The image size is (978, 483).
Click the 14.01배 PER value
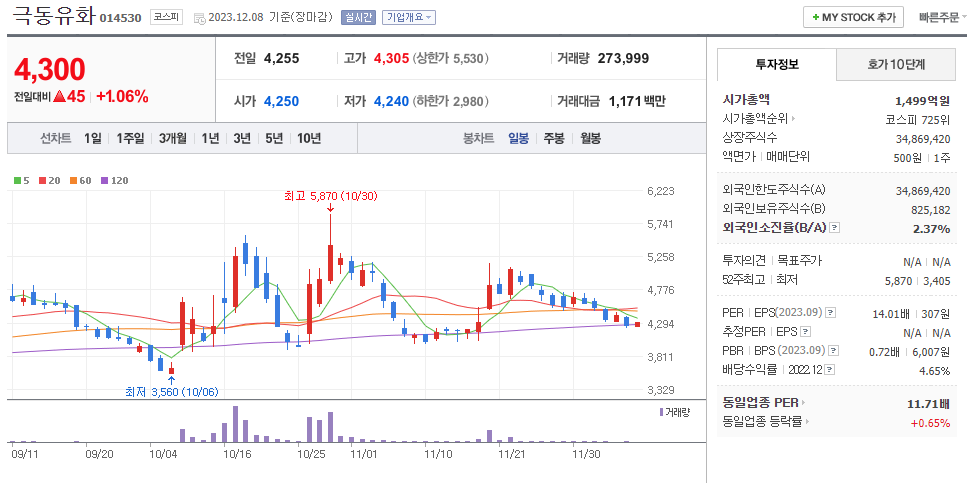889,313
